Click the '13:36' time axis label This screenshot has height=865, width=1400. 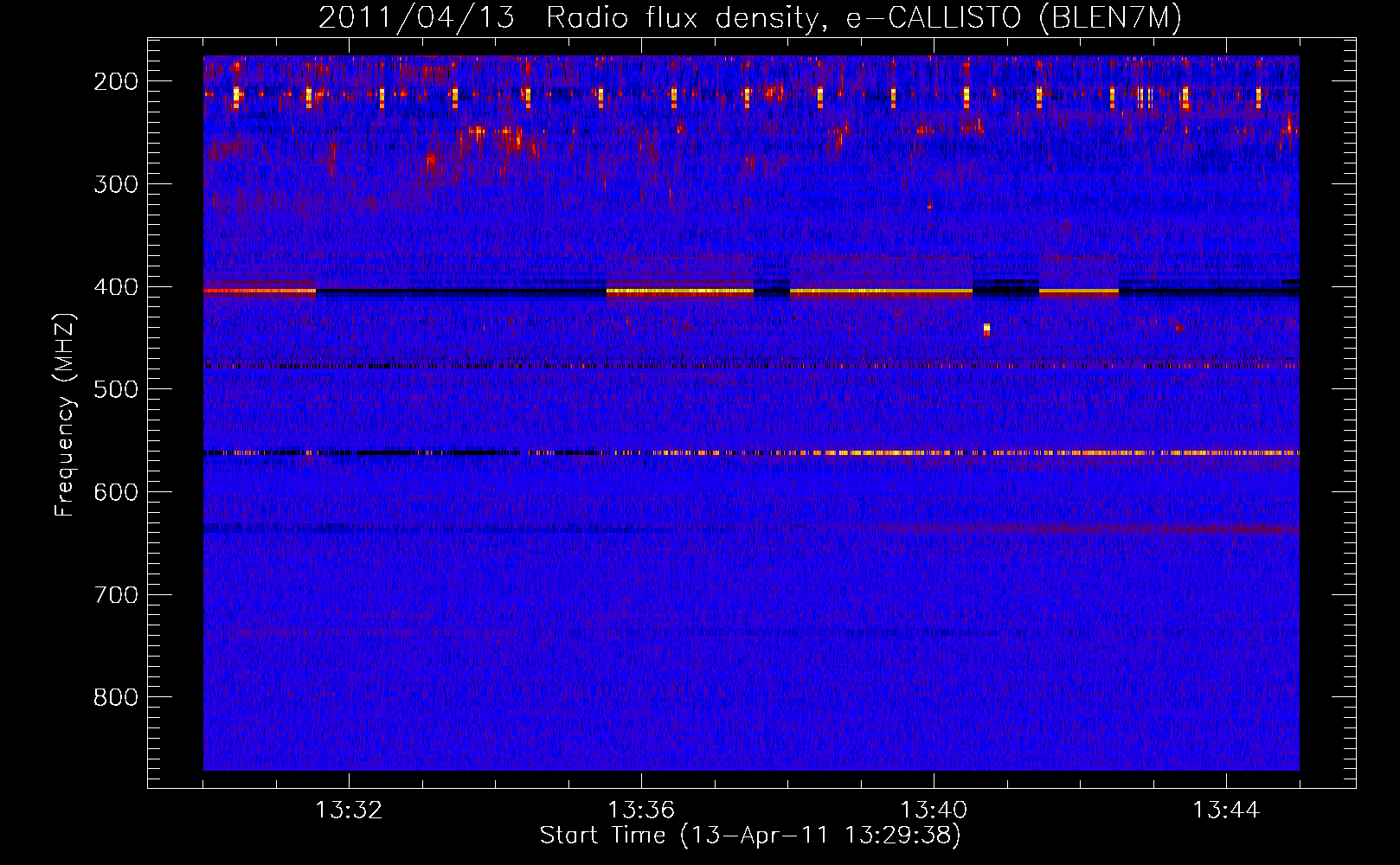(x=641, y=811)
